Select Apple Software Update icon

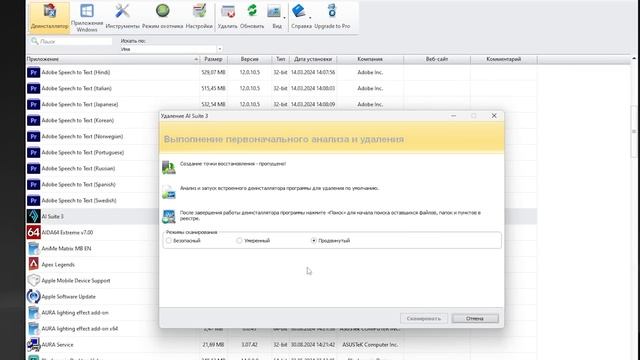click(33, 297)
